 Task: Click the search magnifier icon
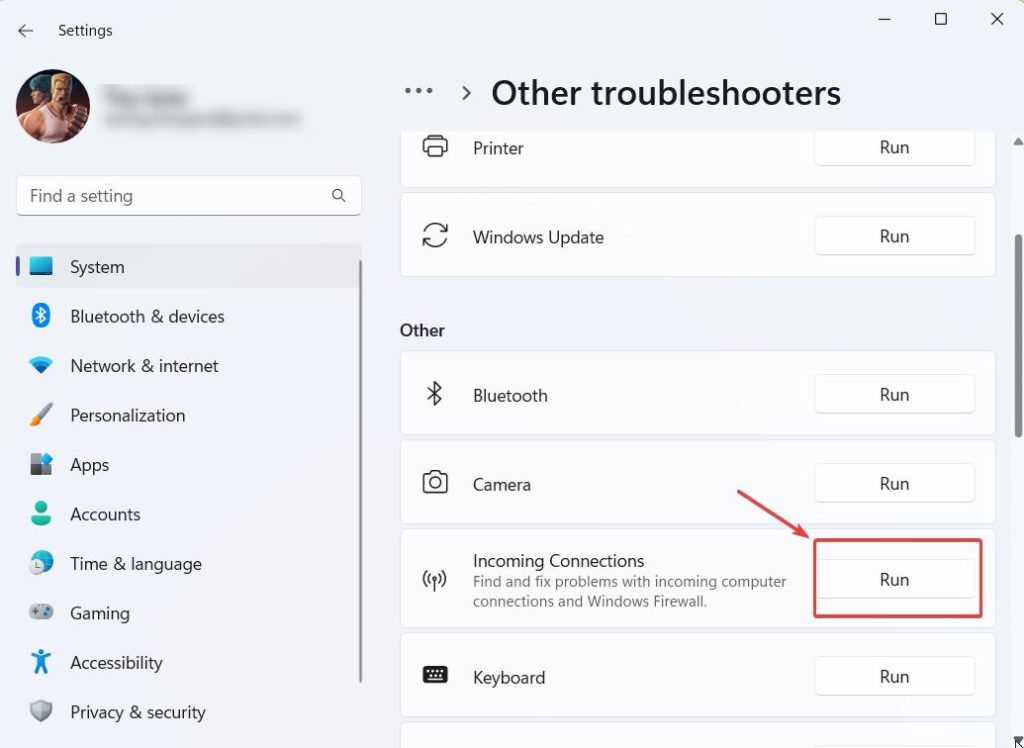tap(338, 195)
